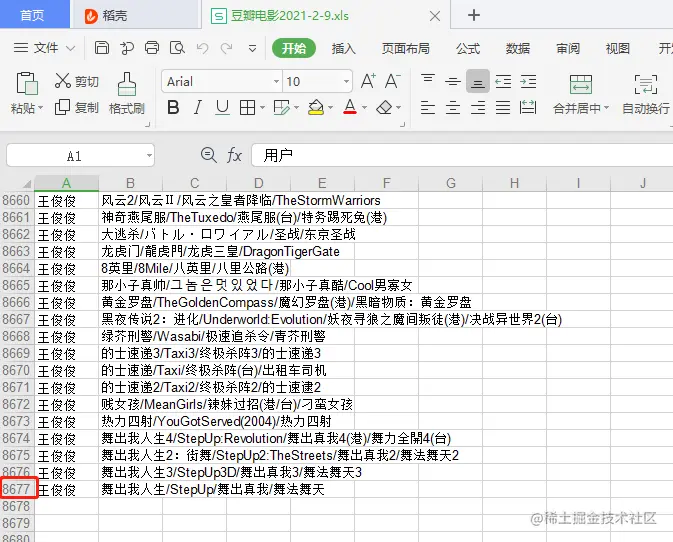Apply the yellow fill color
This screenshot has width=673, height=542.
coord(316,107)
